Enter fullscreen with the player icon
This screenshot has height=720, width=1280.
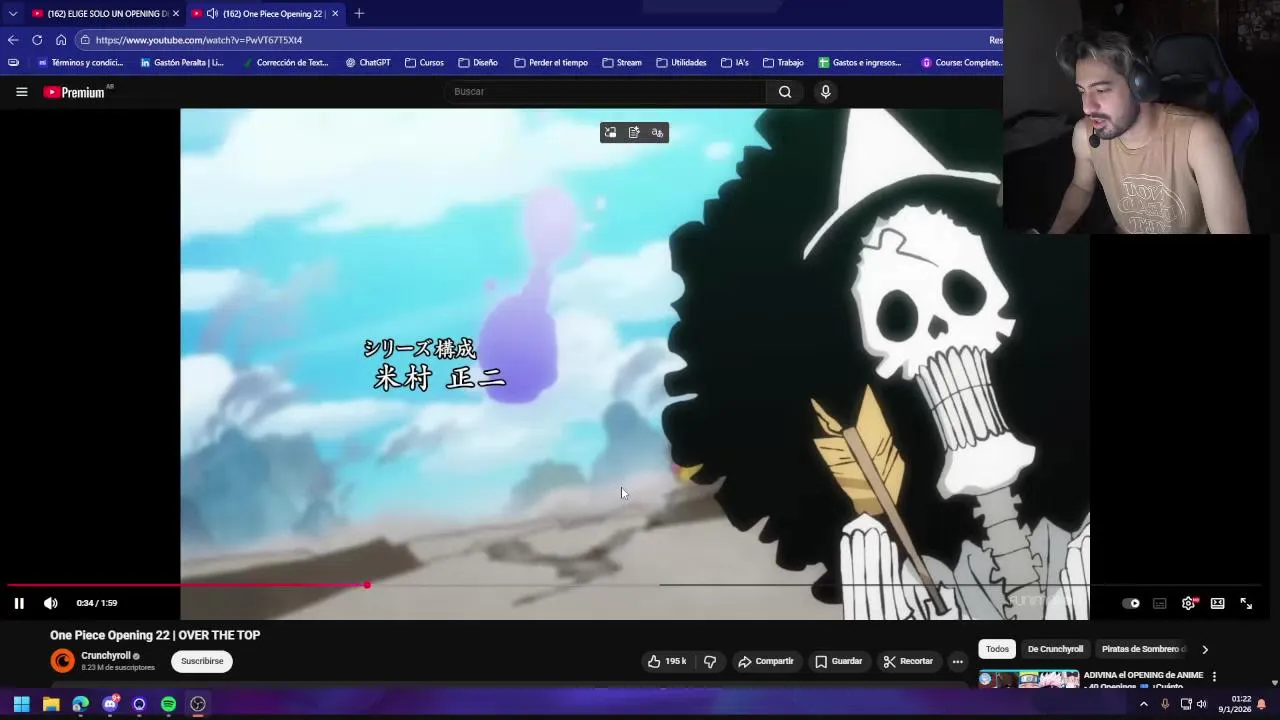pyautogui.click(x=1246, y=603)
